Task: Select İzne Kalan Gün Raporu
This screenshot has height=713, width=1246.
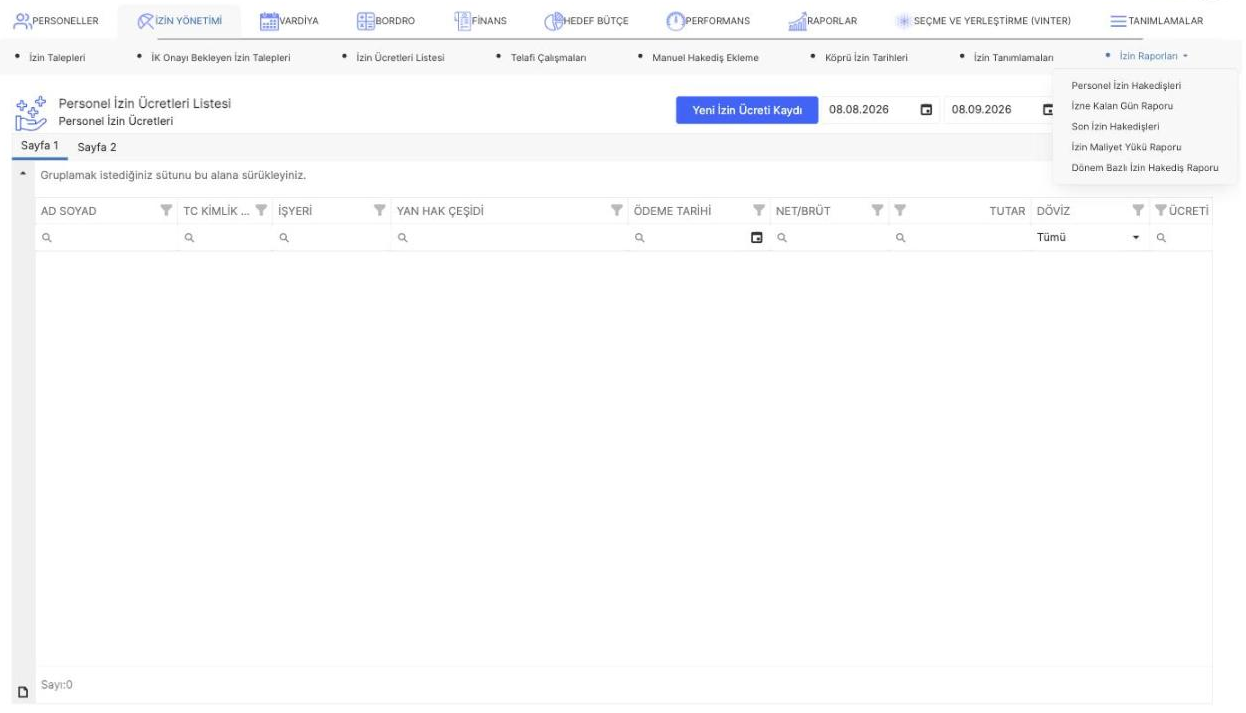Action: [1122, 105]
